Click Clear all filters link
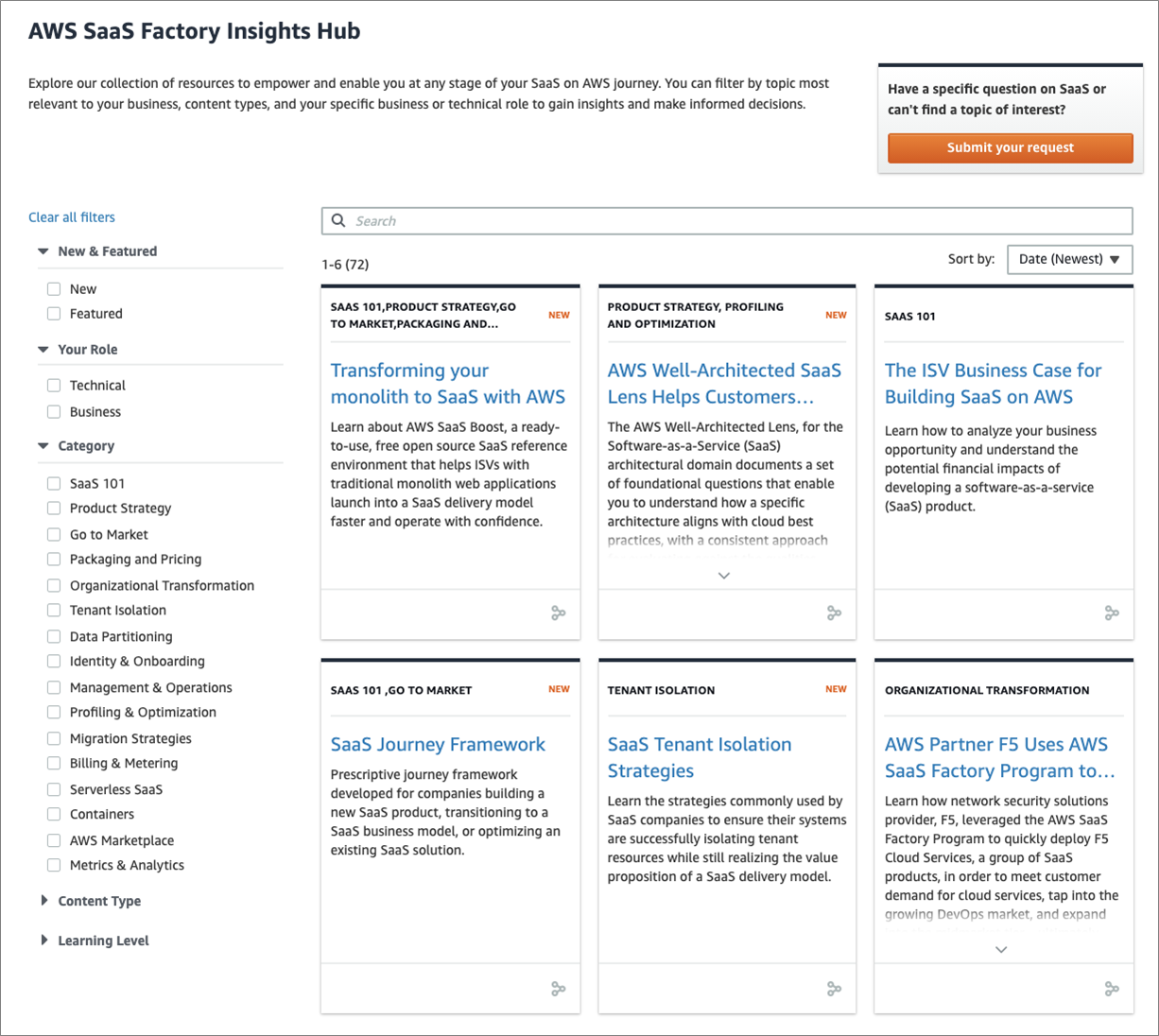The height and width of the screenshot is (1036, 1159). coord(72,217)
